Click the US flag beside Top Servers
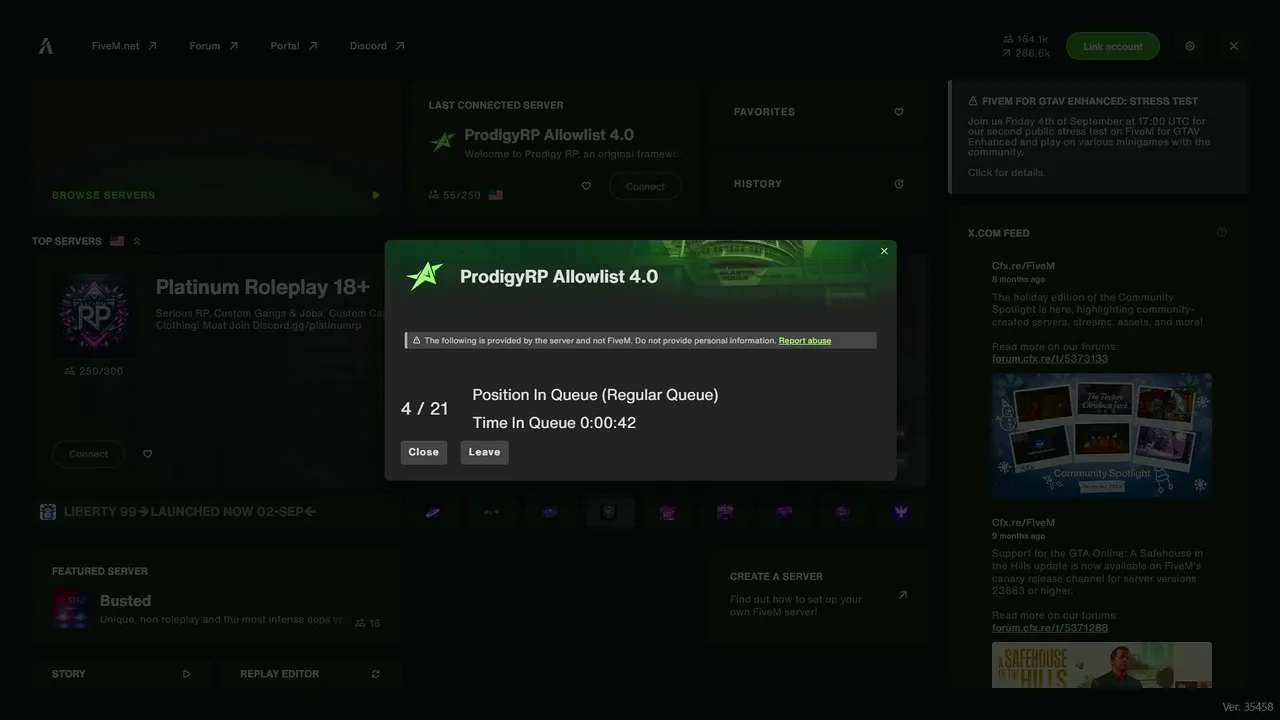Screen dimensions: 1280x720 click(x=117, y=241)
